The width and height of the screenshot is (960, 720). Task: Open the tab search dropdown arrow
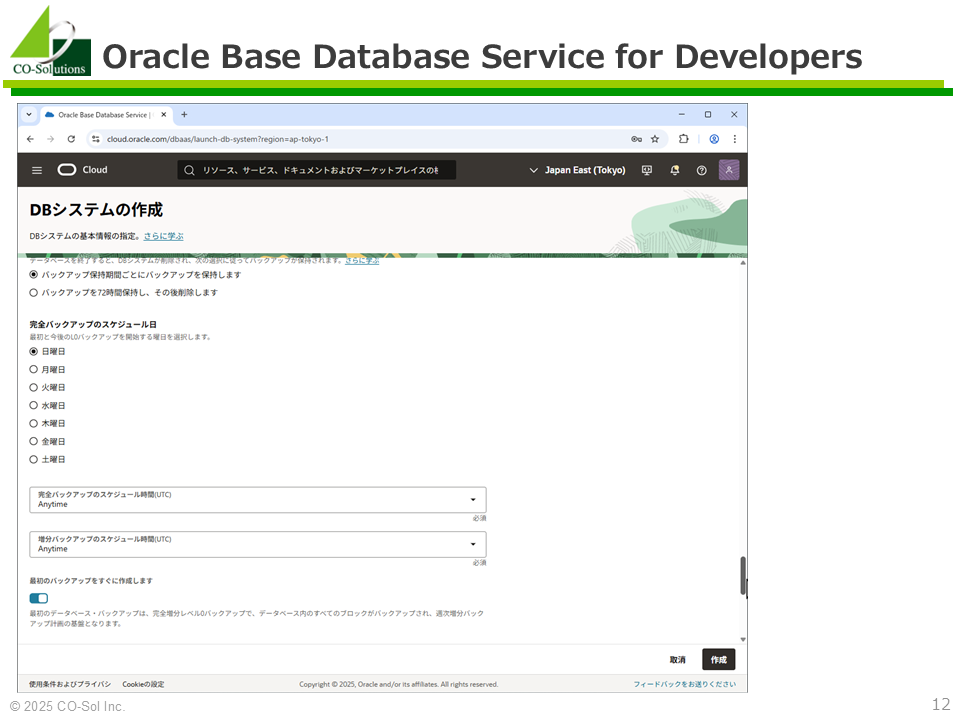29,114
